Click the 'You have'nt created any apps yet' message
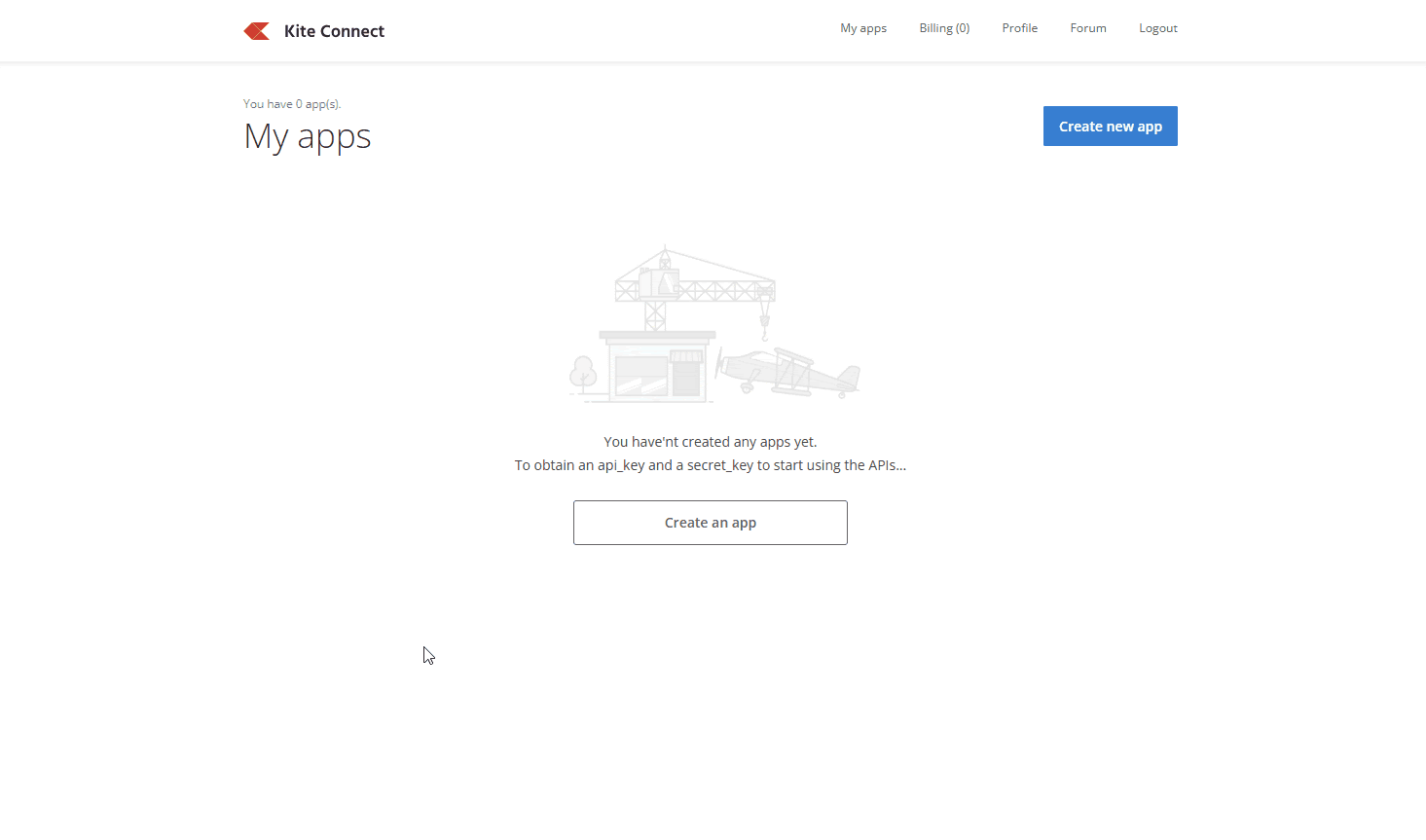The height and width of the screenshot is (840, 1426). pos(710,442)
